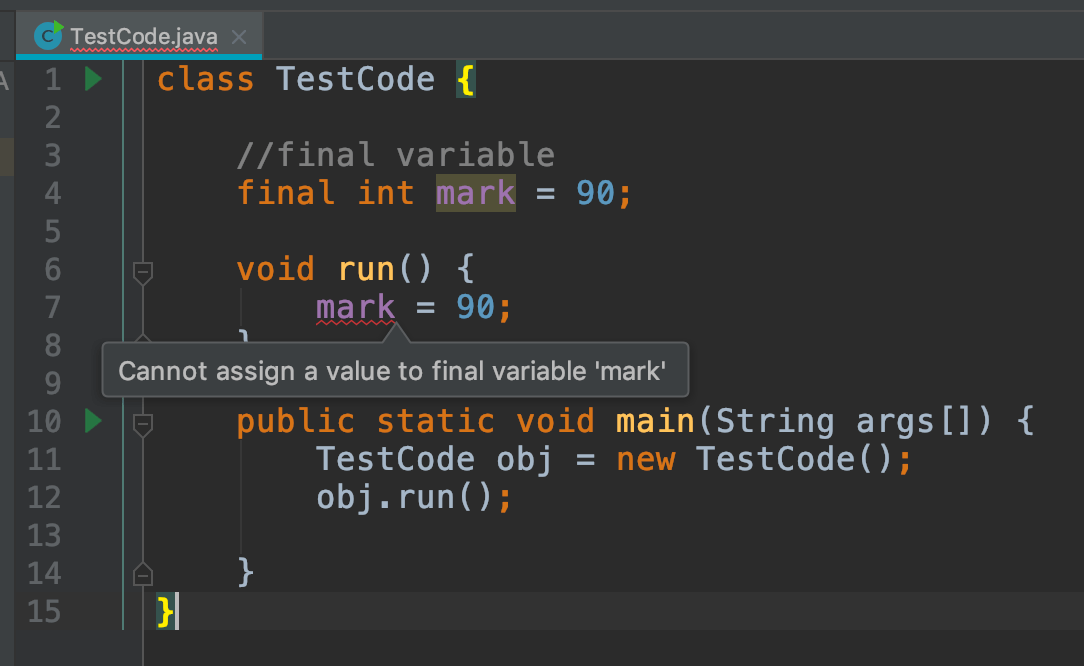Toggle folding on the main method gutter marker

point(142,421)
